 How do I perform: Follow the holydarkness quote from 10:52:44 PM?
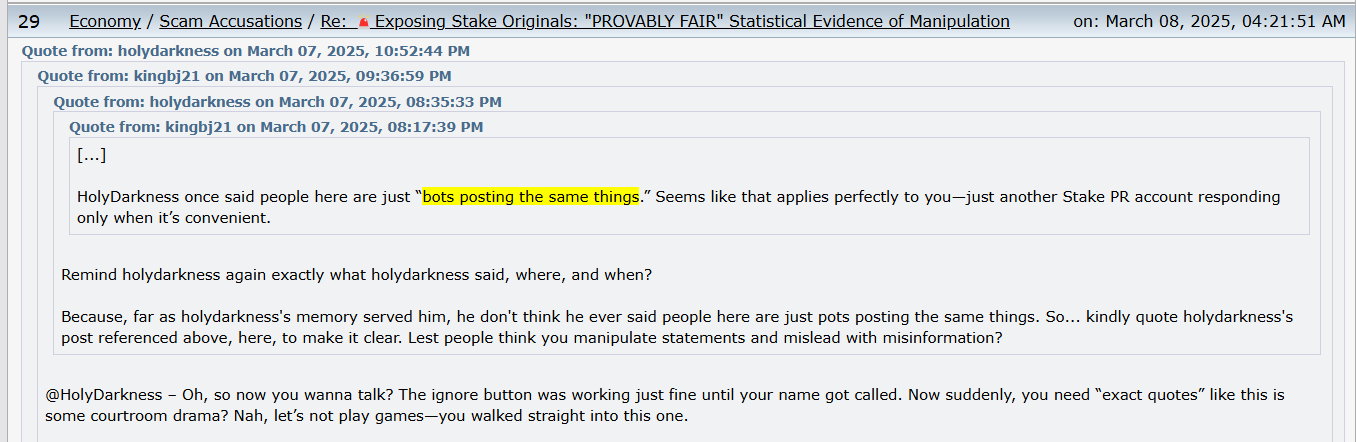tap(246, 51)
